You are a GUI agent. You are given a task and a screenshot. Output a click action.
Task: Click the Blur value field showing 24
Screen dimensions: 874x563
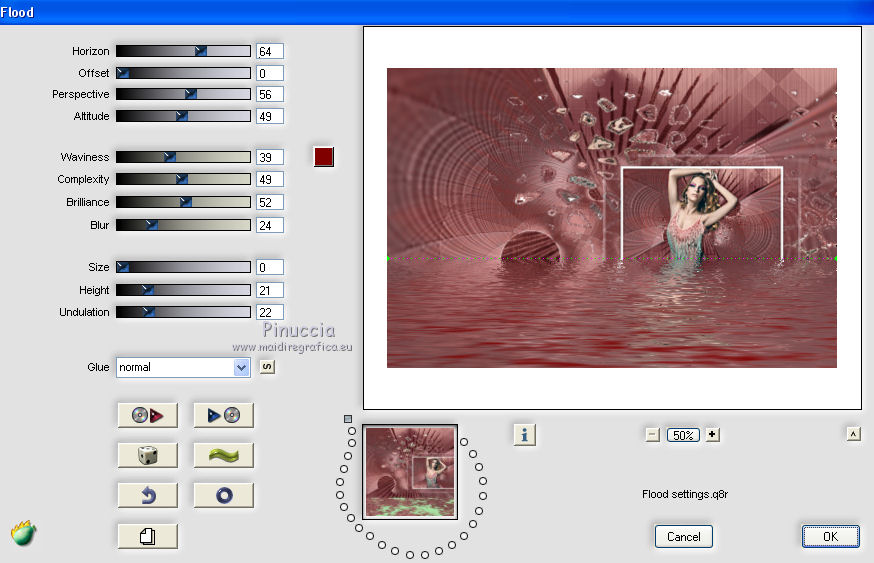point(270,225)
